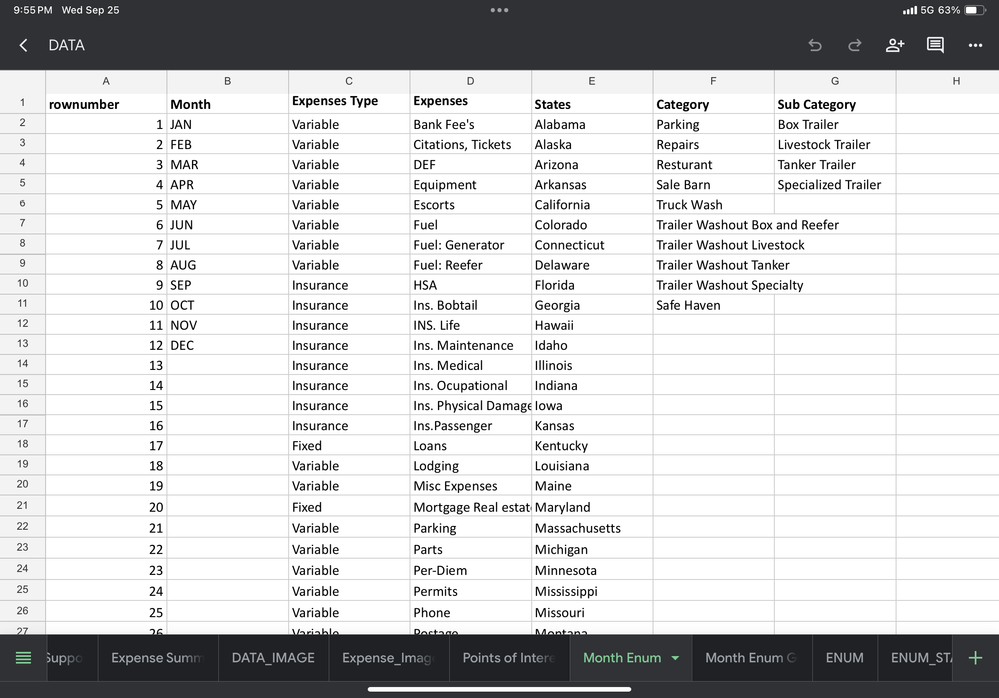This screenshot has width=999, height=698.
Task: Select row 1 header
Action: point(22,103)
